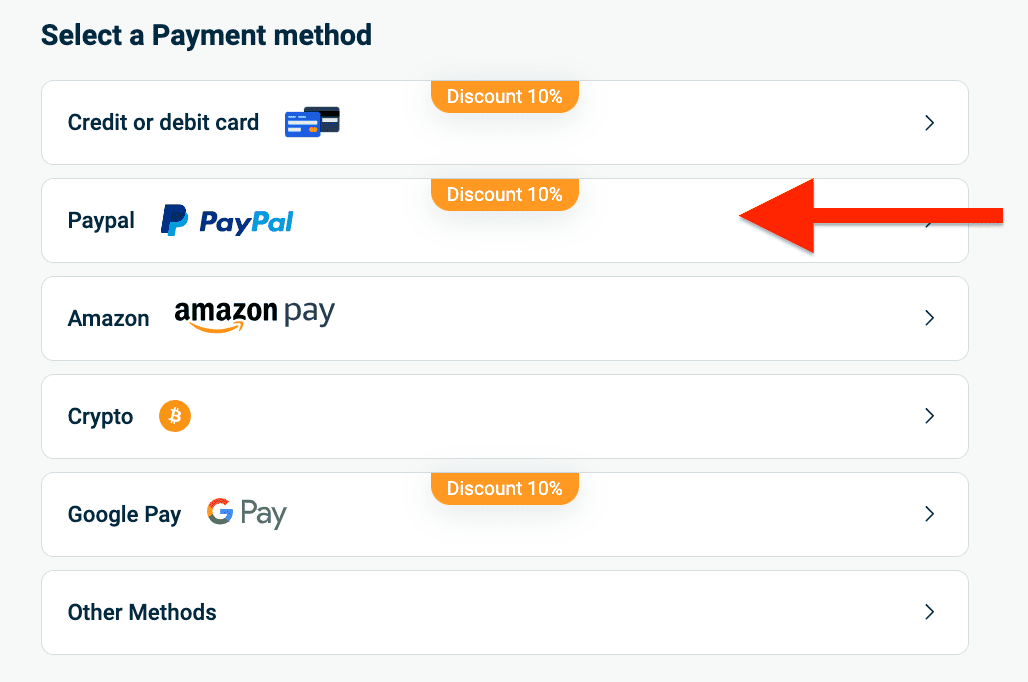Expand the Crypto option chevron
Image resolution: width=1028 pixels, height=682 pixels.
(929, 416)
